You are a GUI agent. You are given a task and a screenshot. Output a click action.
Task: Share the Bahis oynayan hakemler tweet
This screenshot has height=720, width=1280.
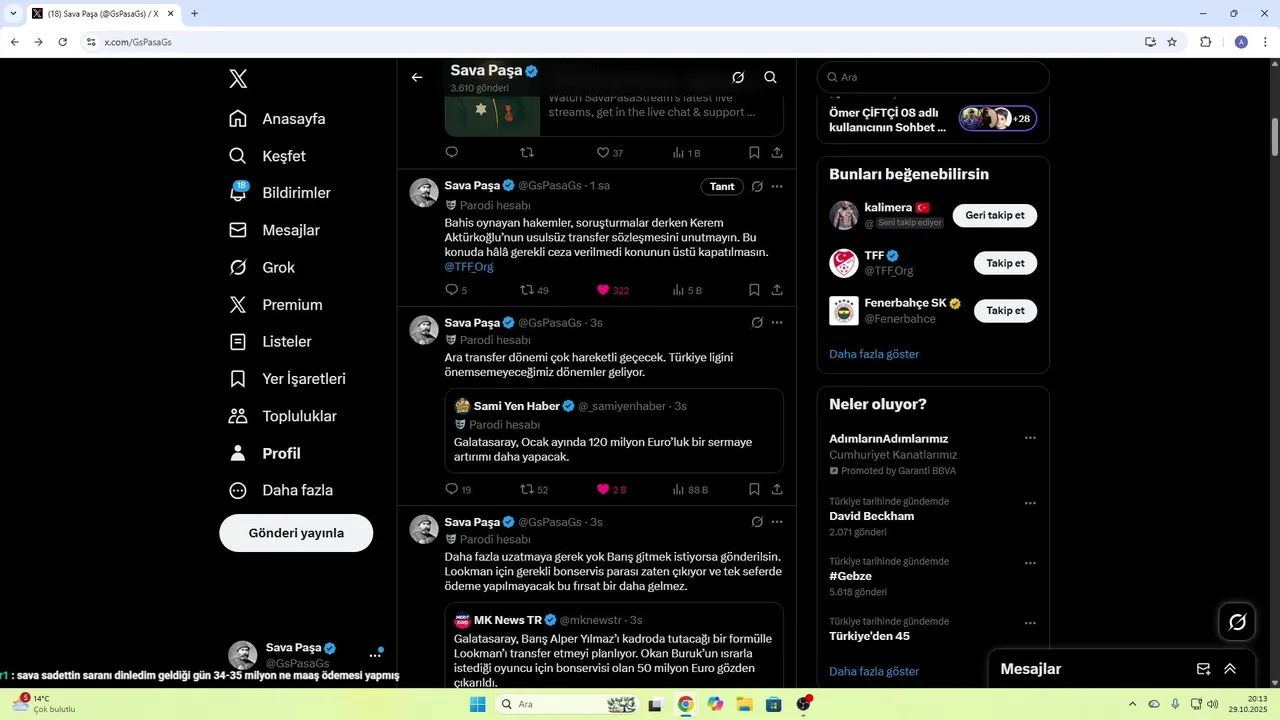777,290
